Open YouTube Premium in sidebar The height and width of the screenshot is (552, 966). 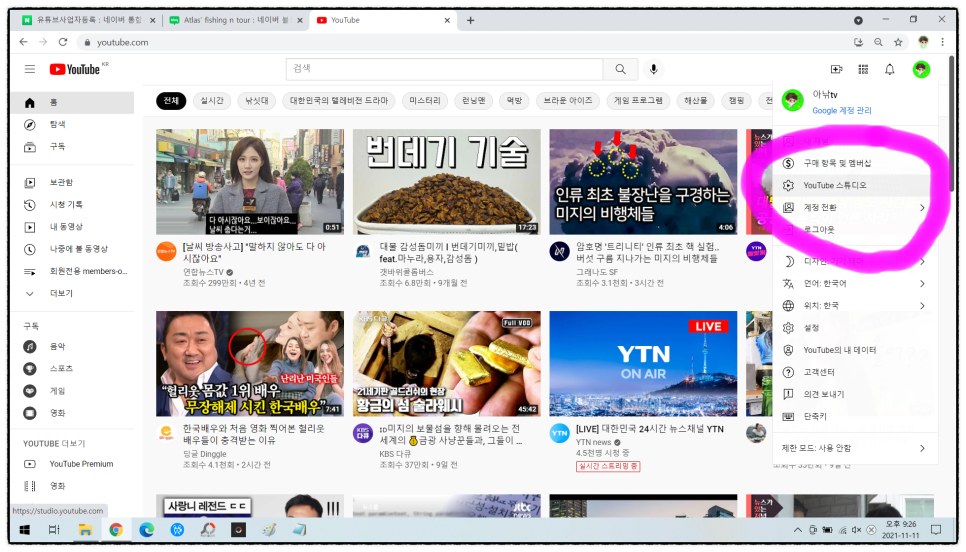tap(73, 464)
